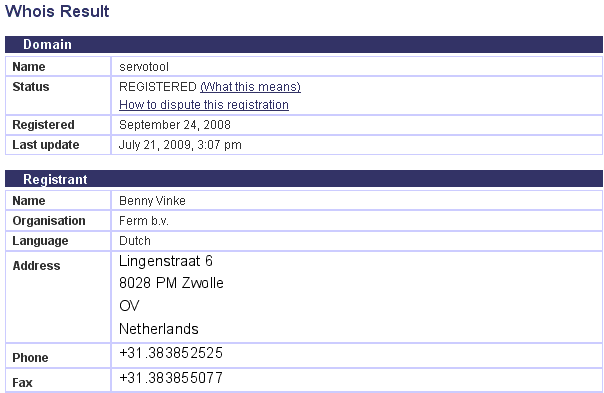This screenshot has width=604, height=393.
Task: Open 'How to dispute this registration' link
Action: (204, 105)
